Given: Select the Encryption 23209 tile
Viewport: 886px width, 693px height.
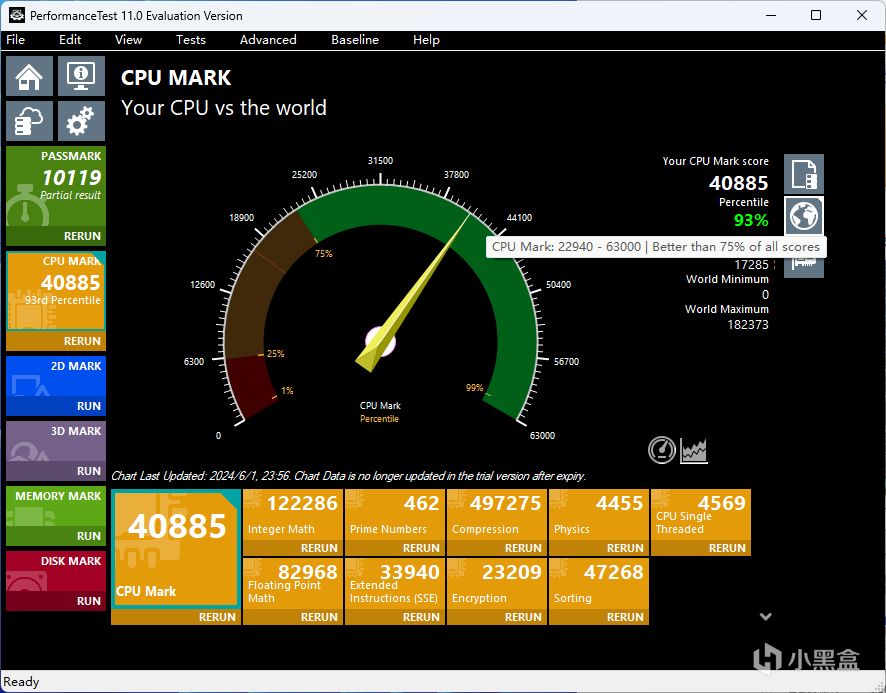Looking at the screenshot, I should (x=497, y=584).
